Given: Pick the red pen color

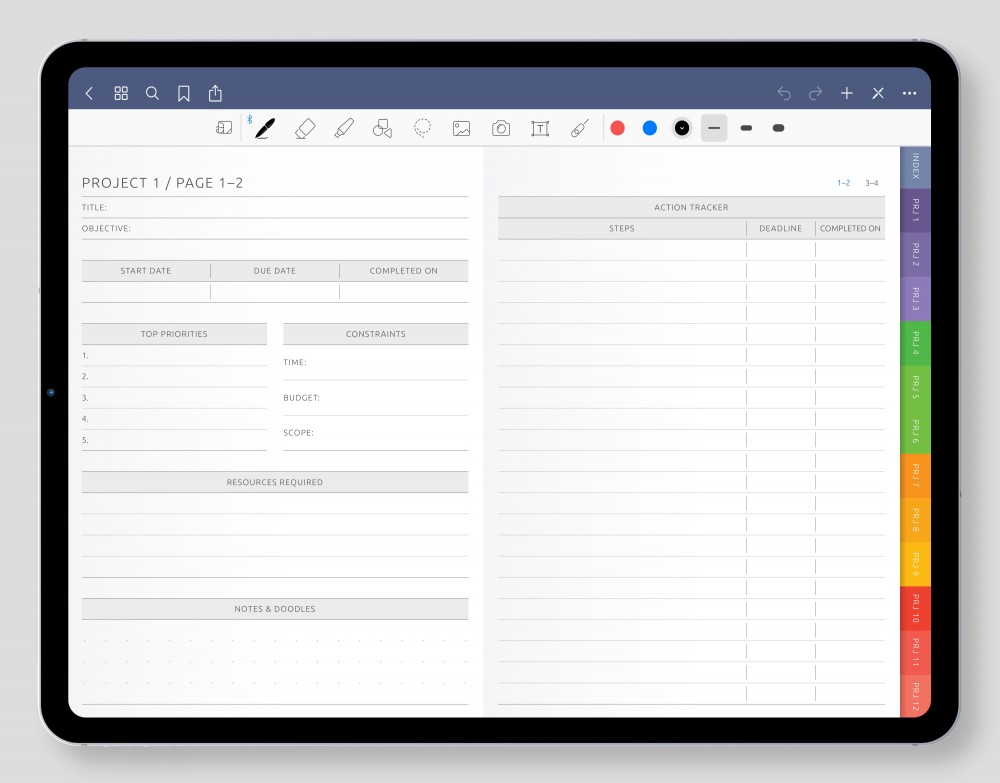Looking at the screenshot, I should [617, 128].
